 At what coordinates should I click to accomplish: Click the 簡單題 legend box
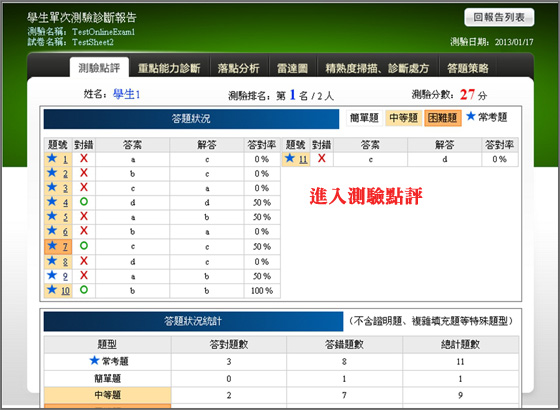tap(365, 118)
